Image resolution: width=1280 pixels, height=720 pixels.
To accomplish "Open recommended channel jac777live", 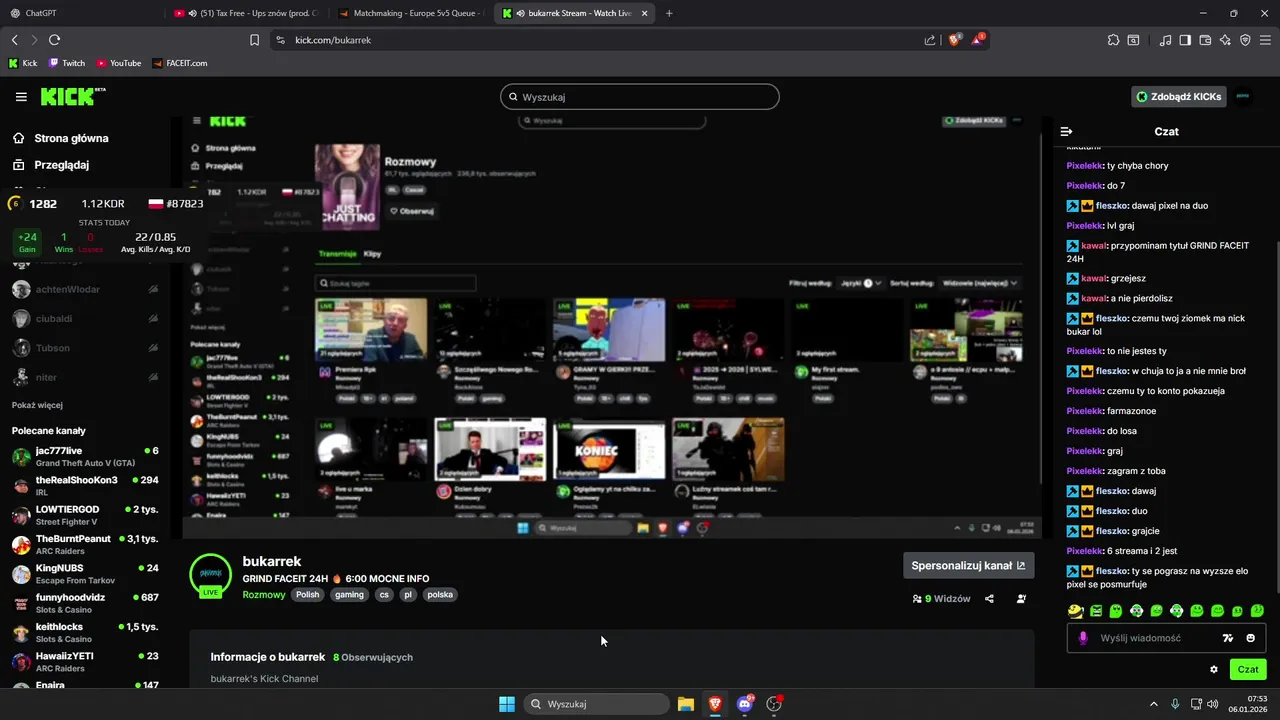I will tap(85, 457).
